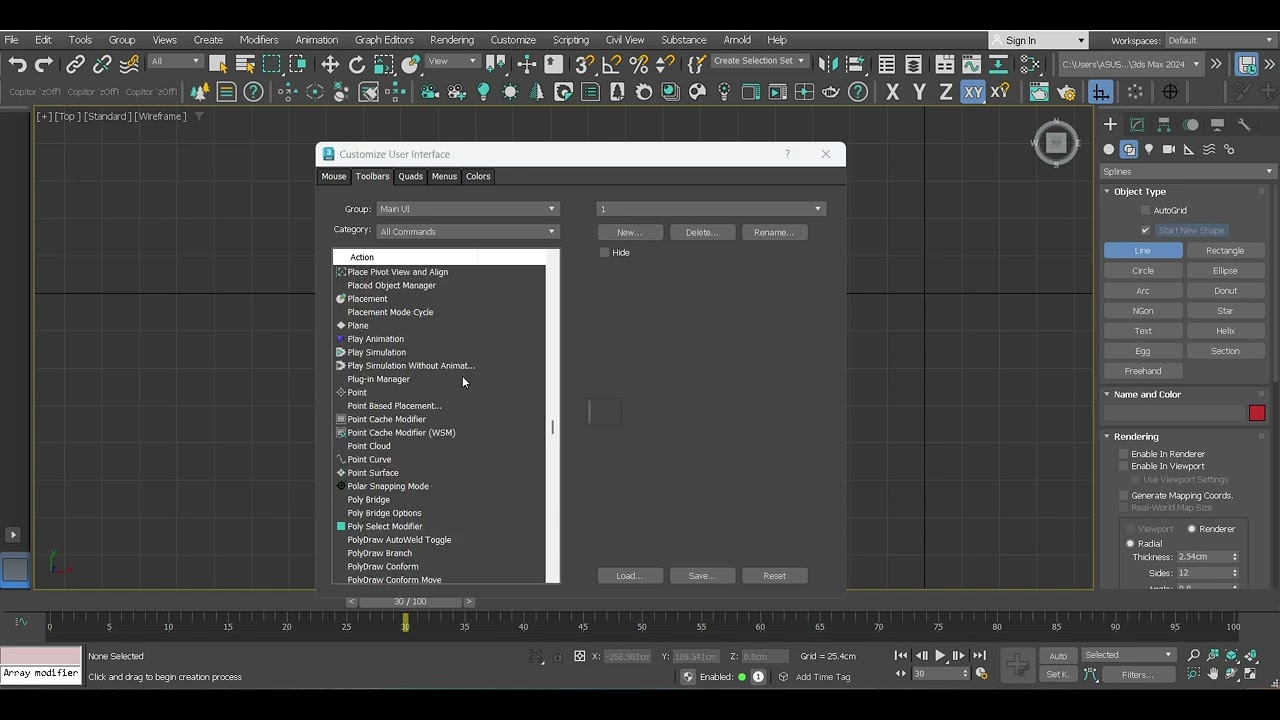
Task: Toggle the AutoGrid checkbox
Action: click(x=1146, y=210)
